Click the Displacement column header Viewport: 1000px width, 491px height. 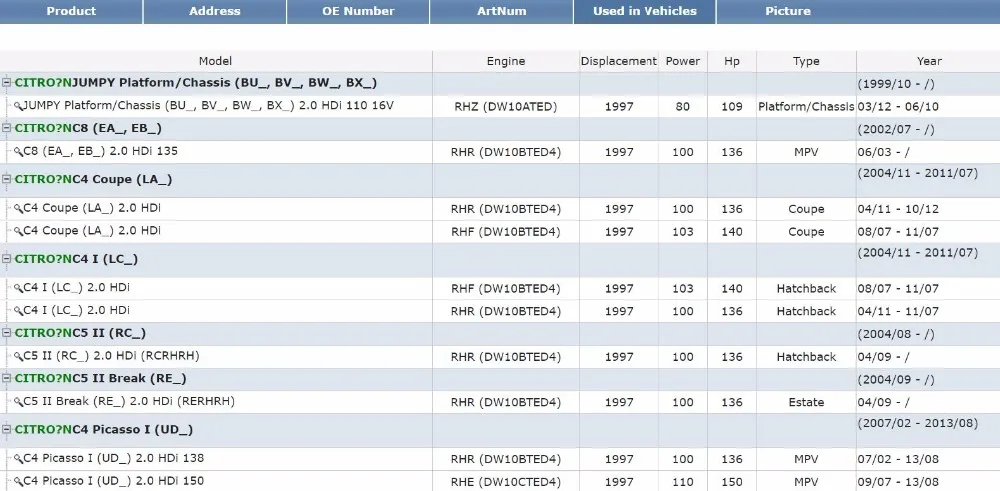619,61
